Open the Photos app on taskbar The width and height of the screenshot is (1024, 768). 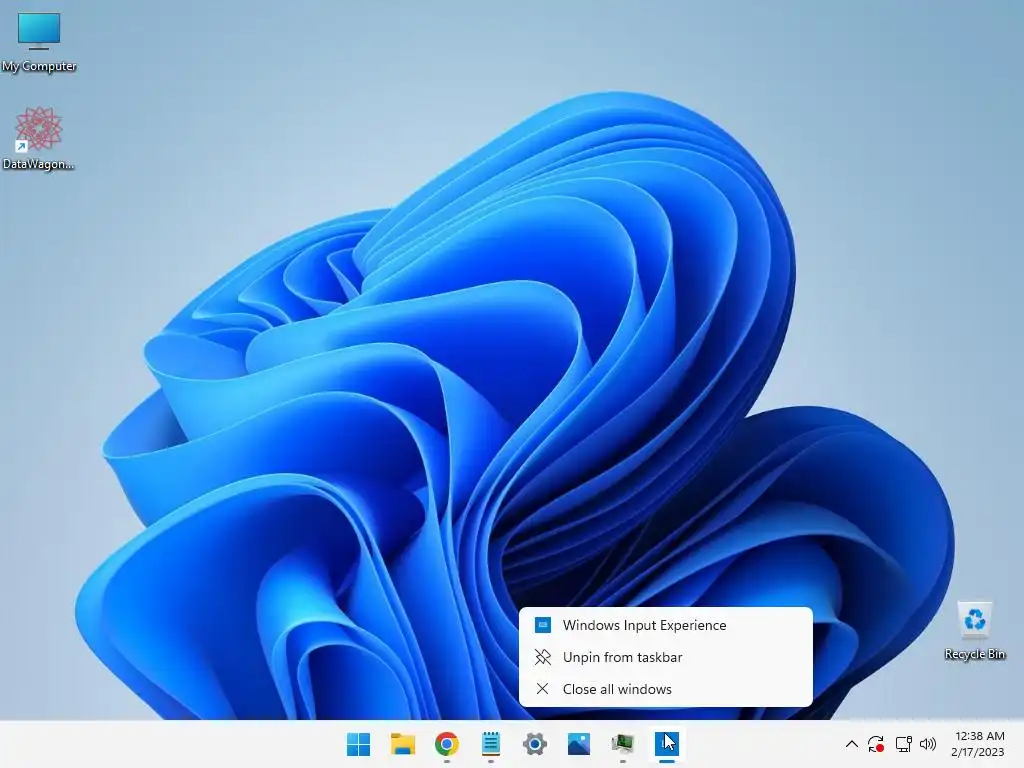click(x=579, y=744)
